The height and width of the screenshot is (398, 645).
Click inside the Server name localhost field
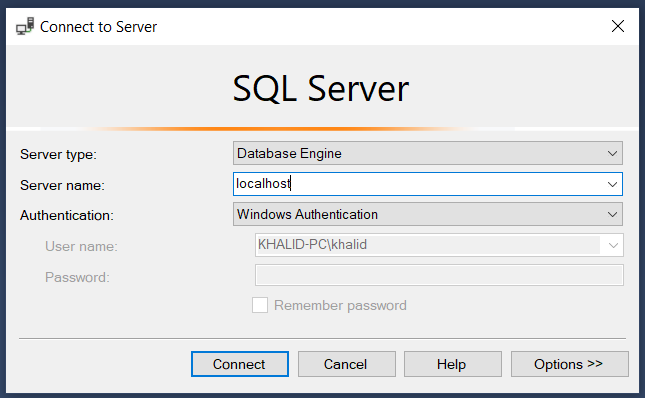pos(419,184)
